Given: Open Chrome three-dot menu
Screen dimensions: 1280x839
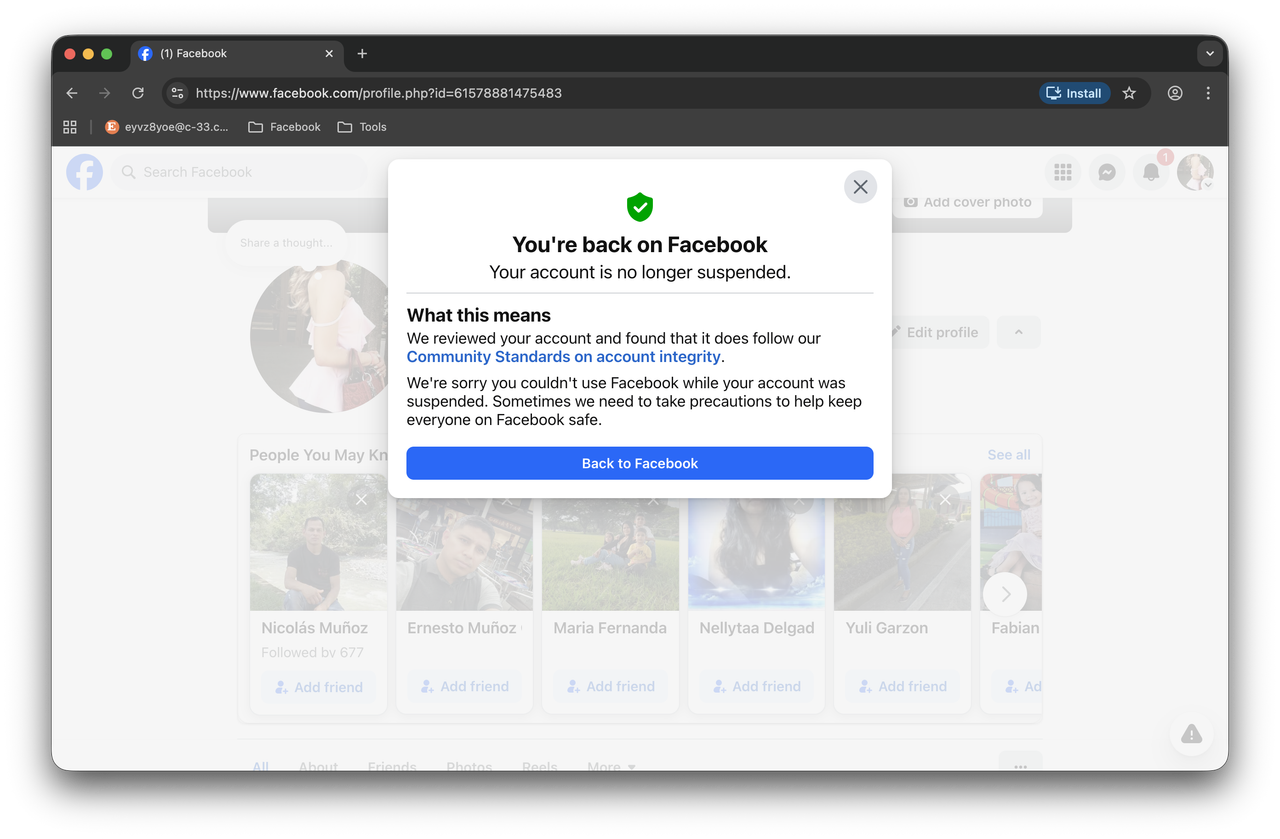Looking at the screenshot, I should [x=1208, y=93].
